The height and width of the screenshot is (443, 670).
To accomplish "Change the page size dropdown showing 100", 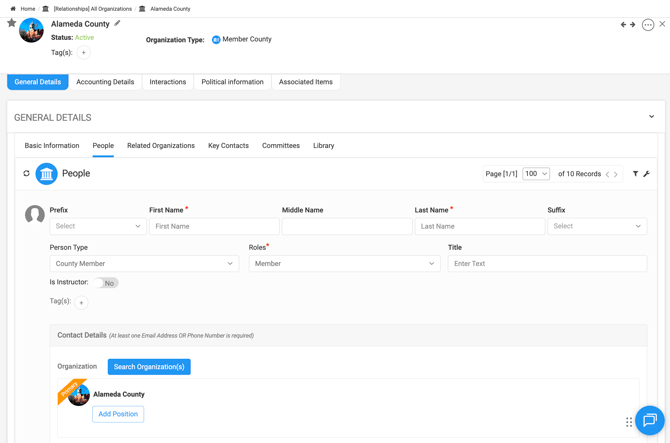I will pos(536,174).
